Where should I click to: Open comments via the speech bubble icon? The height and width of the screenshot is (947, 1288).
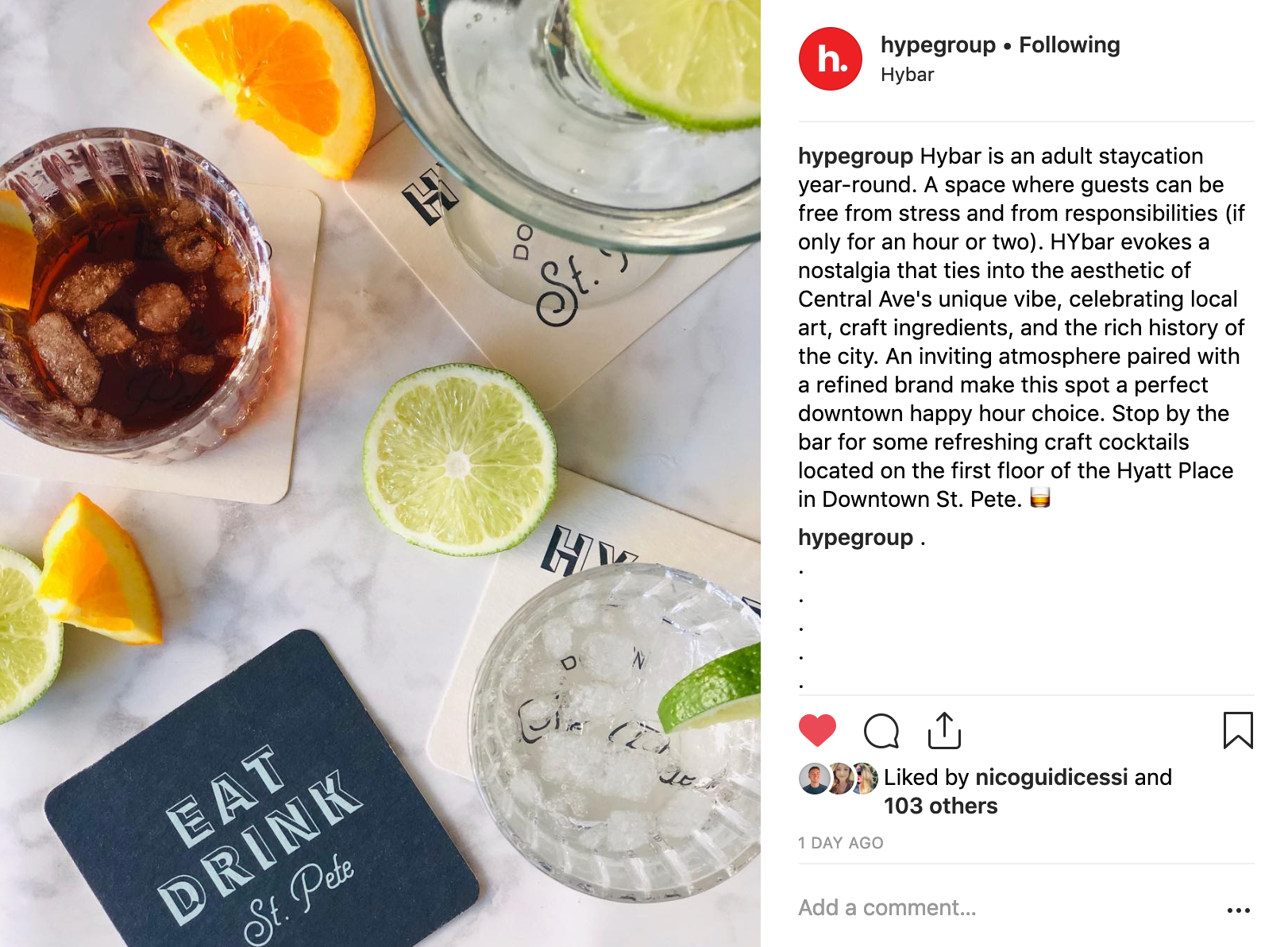881,731
